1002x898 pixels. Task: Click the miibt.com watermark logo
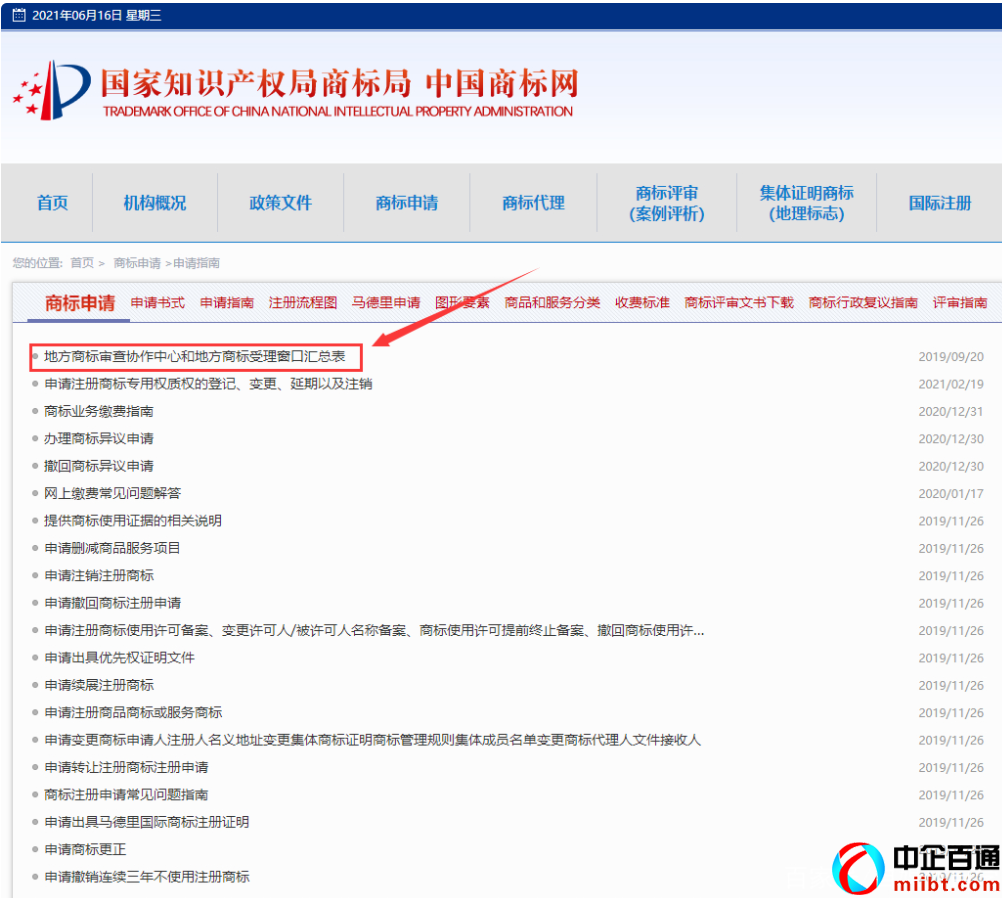click(917, 867)
